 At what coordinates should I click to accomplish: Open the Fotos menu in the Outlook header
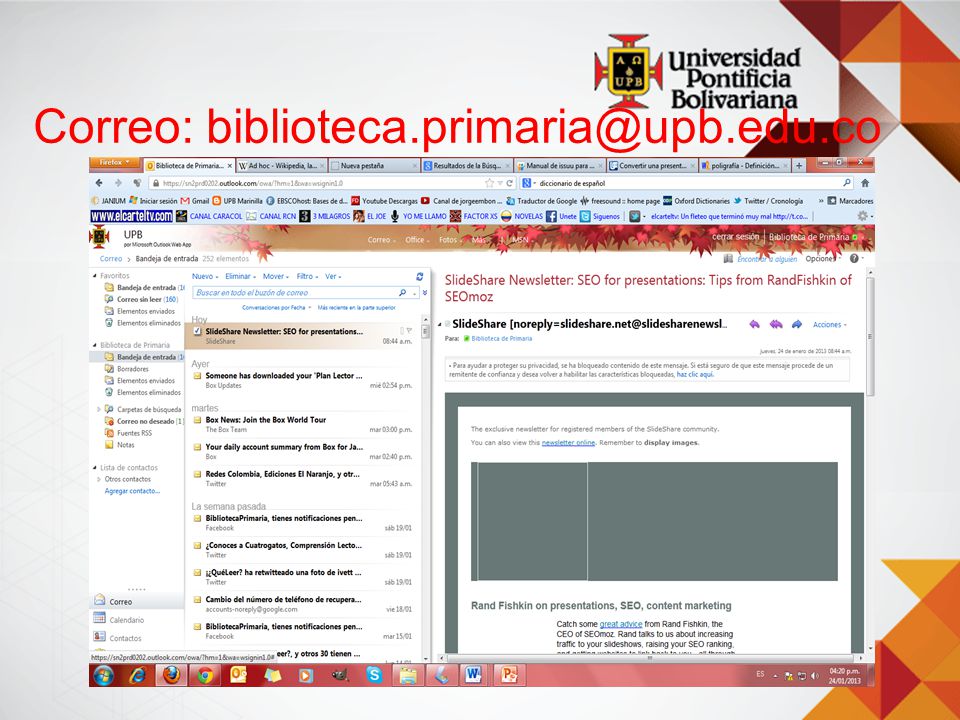click(450, 239)
